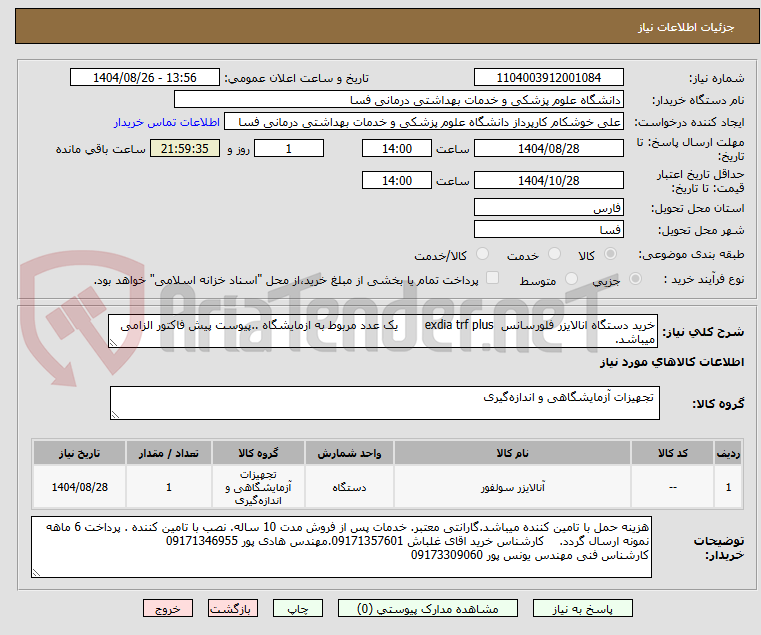Click the resize grip of گروه کالا box
This screenshot has height=635, width=761.
pos(116,415)
